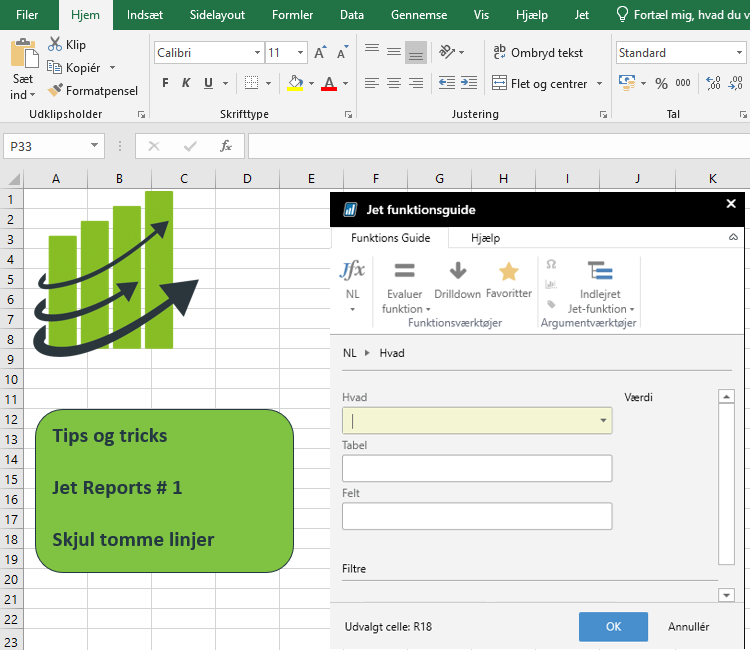Click the yellow fill color swatch
750x650 pixels.
295,85
